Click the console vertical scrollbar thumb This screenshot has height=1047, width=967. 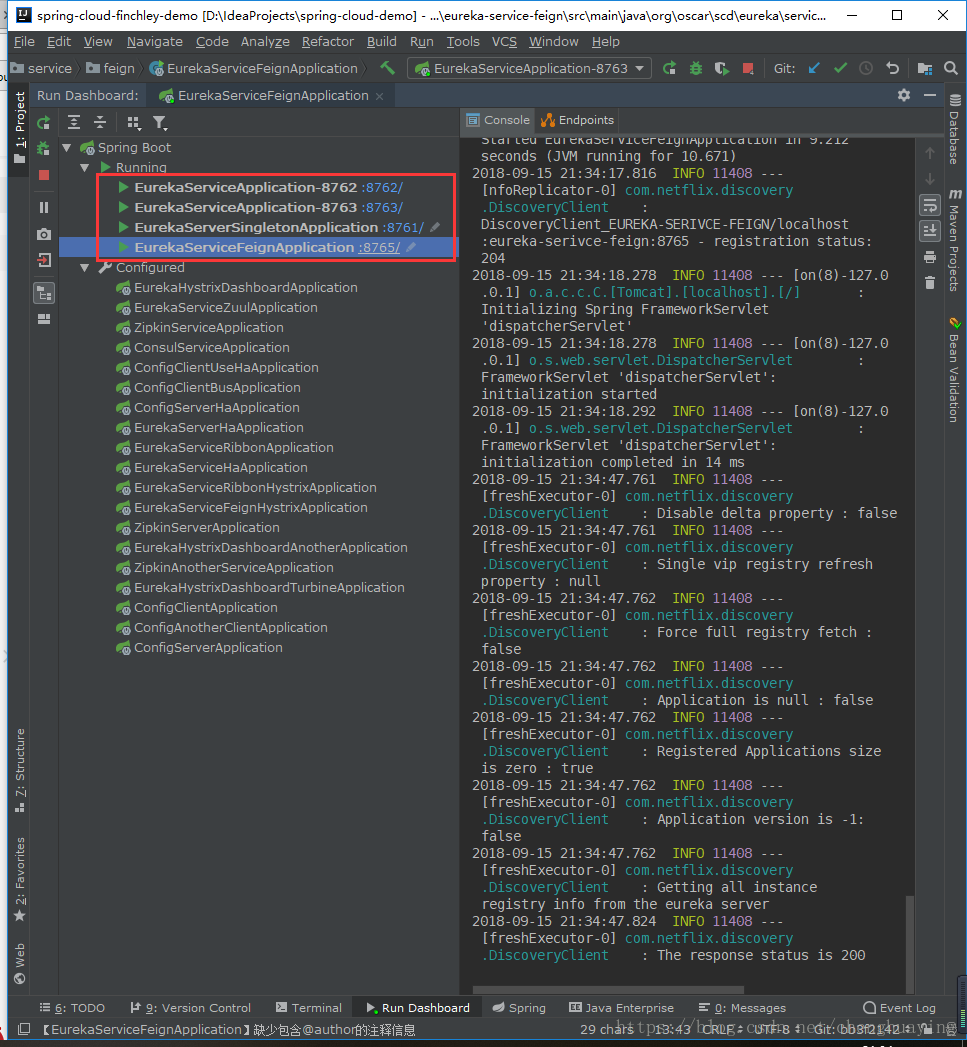point(910,944)
